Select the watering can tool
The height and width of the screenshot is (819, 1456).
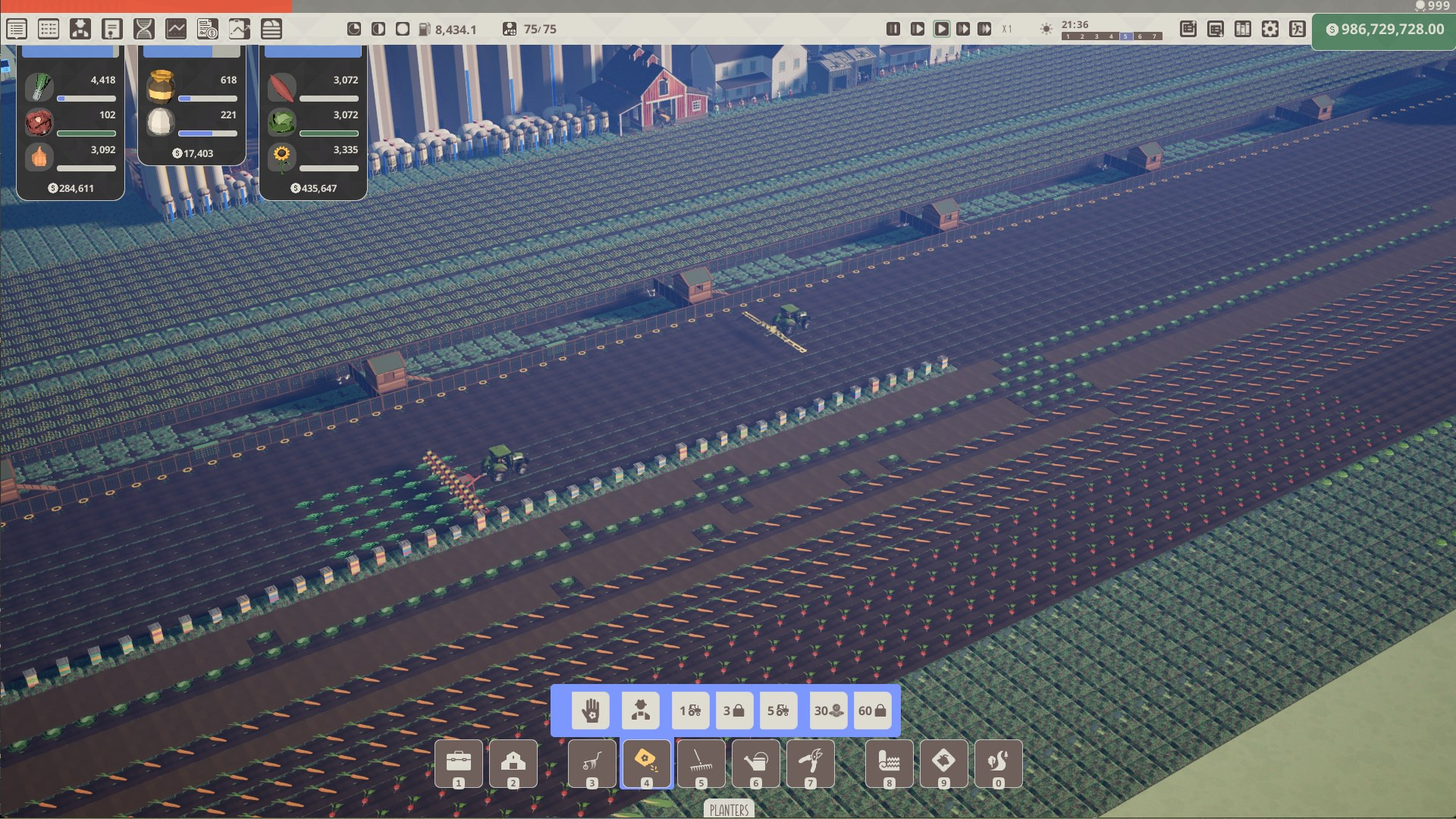click(x=755, y=762)
